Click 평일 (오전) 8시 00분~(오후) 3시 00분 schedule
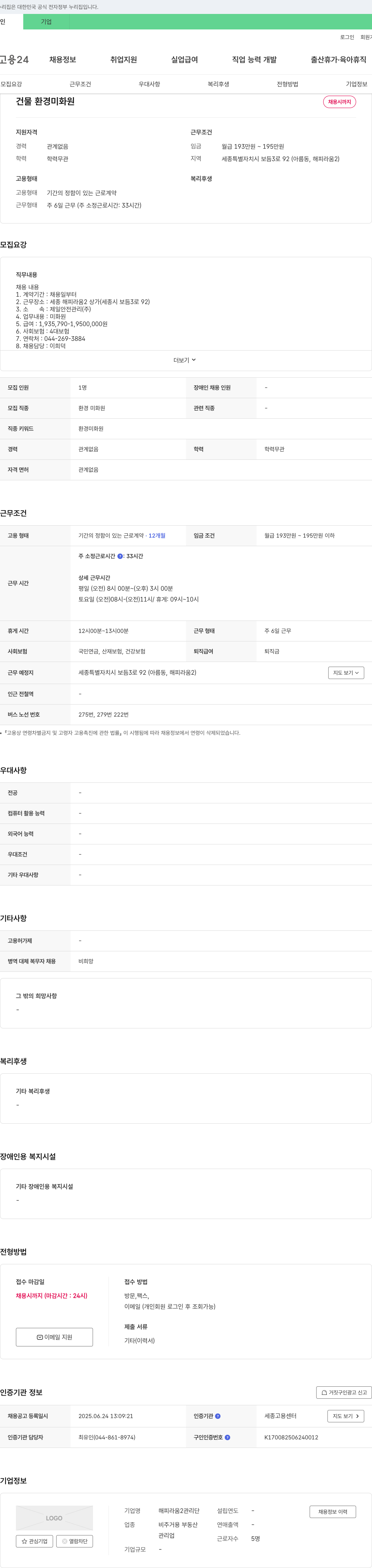Image resolution: width=372 pixels, height=1568 pixels. click(x=126, y=589)
